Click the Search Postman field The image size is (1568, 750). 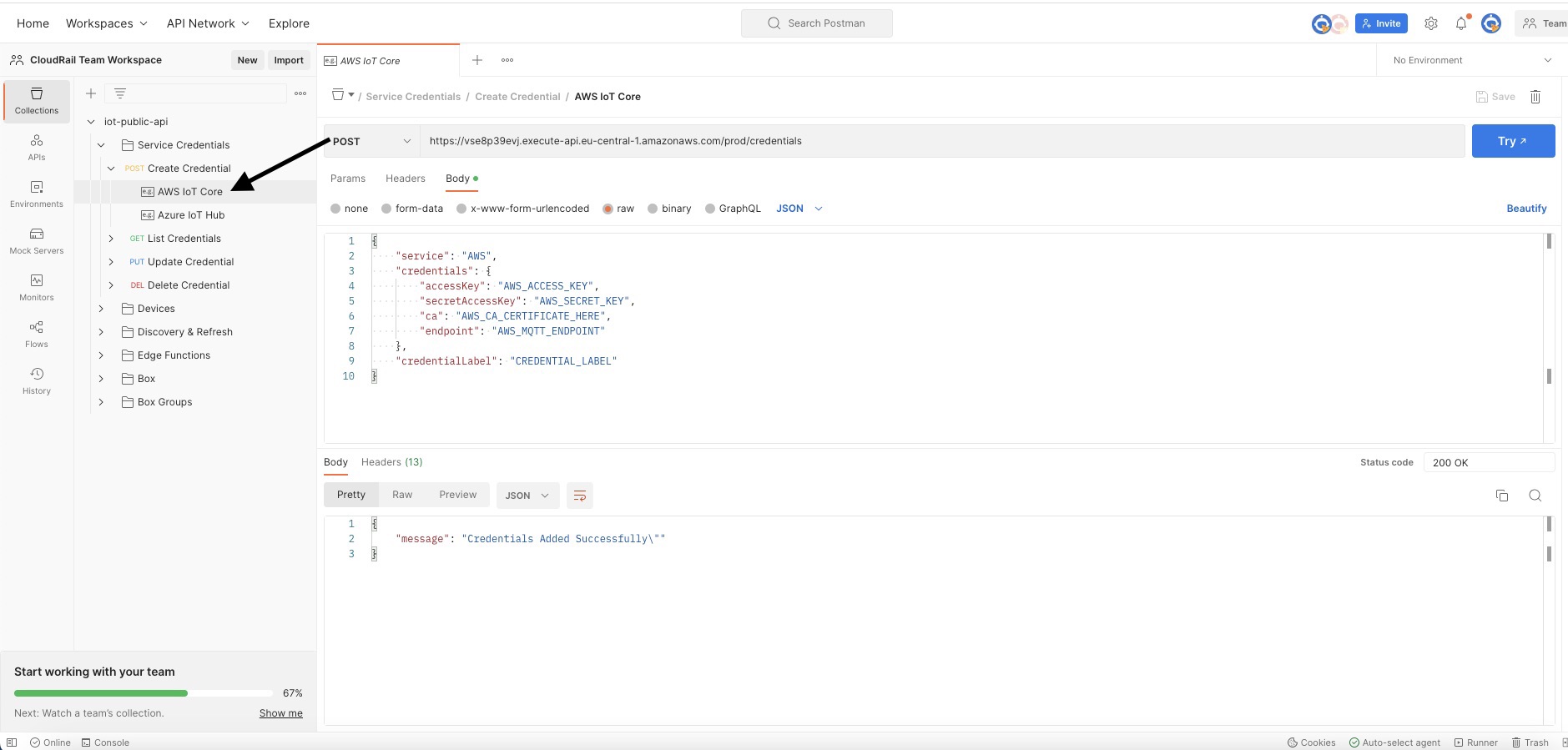817,23
